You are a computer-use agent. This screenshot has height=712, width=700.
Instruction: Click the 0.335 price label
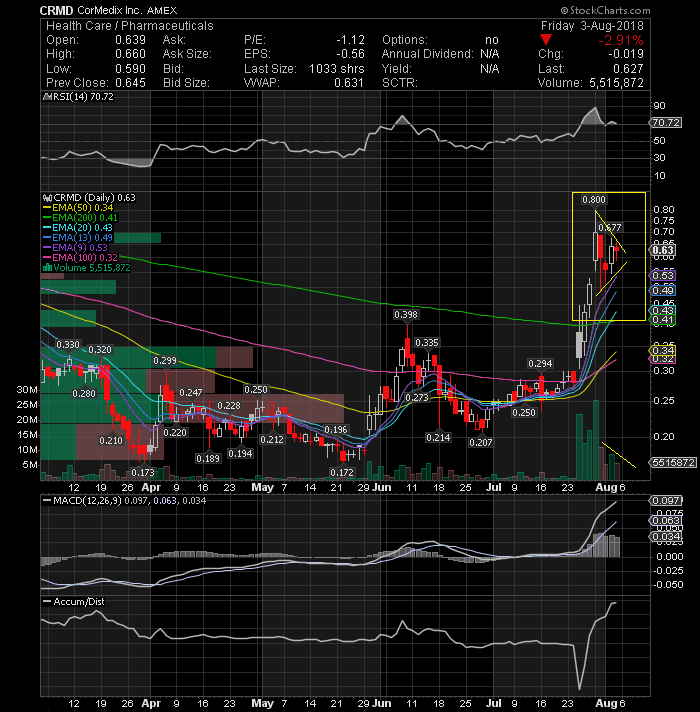coord(427,343)
